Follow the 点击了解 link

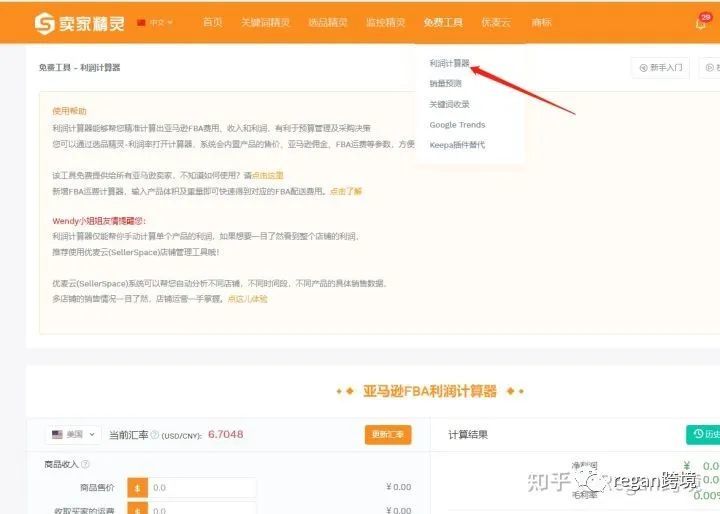pyautogui.click(x=346, y=191)
